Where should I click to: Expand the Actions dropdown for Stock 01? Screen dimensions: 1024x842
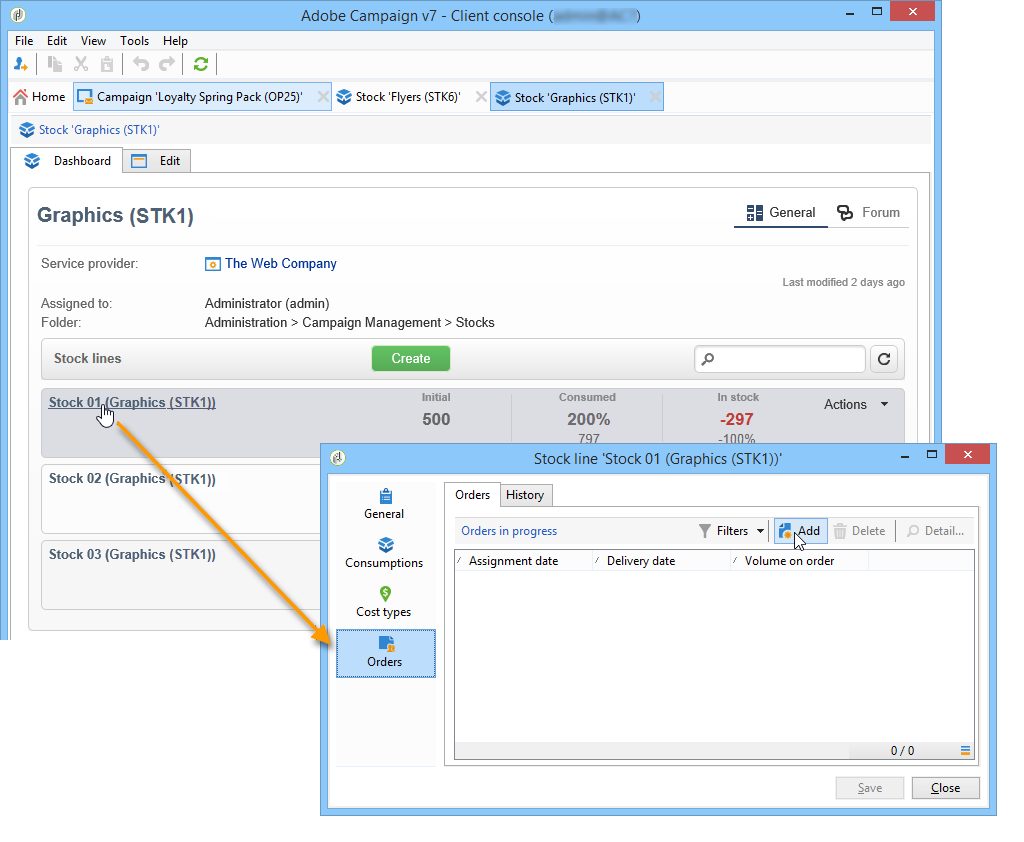(x=856, y=404)
